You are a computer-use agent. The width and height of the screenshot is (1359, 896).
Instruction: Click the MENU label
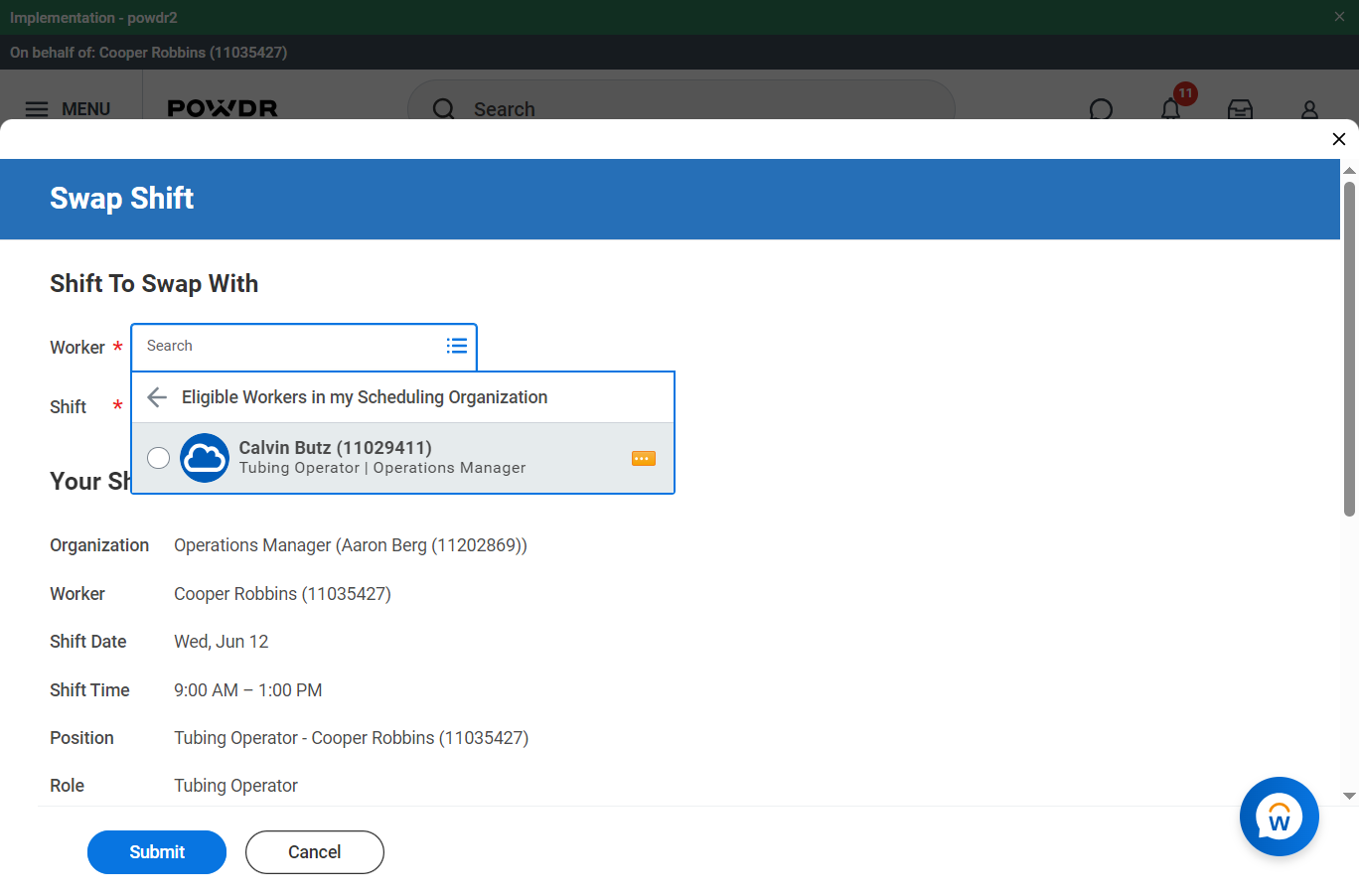click(x=85, y=109)
